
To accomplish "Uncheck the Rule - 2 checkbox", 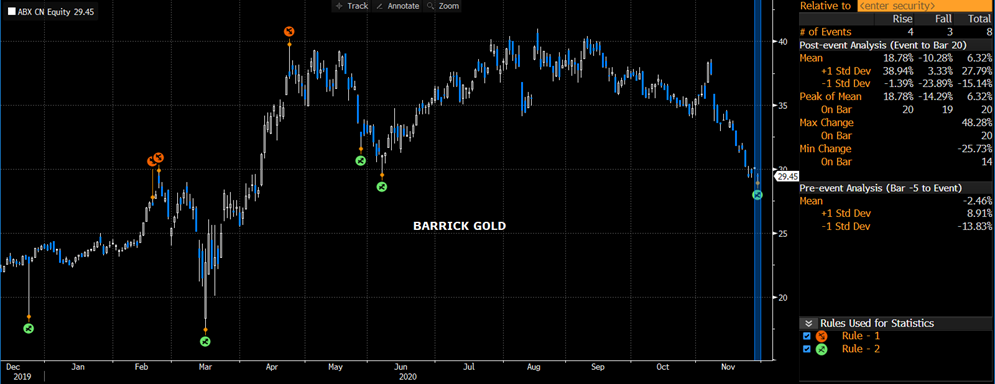I will 807,349.
